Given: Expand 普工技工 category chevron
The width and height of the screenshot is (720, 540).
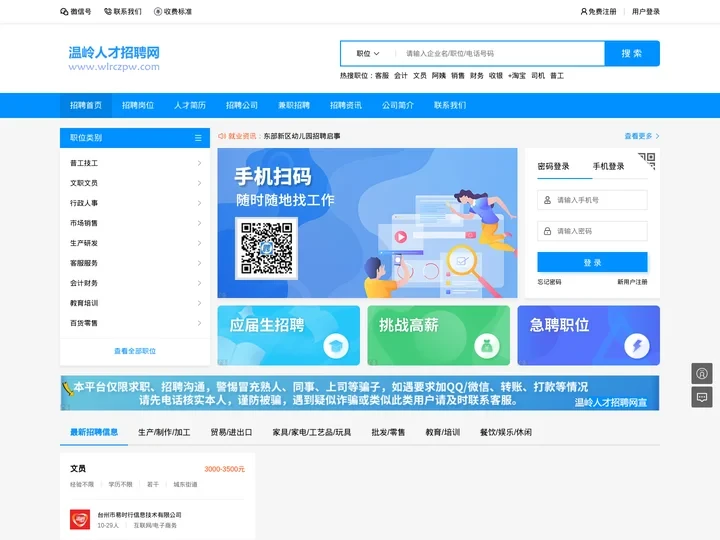Looking at the screenshot, I should tap(199, 163).
